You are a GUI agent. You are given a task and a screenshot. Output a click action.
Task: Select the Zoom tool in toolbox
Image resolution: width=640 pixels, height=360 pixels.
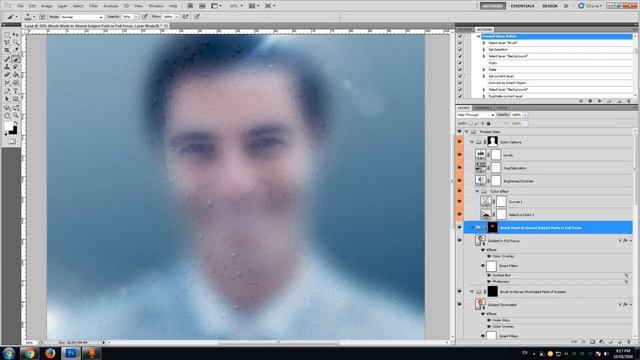click(16, 116)
